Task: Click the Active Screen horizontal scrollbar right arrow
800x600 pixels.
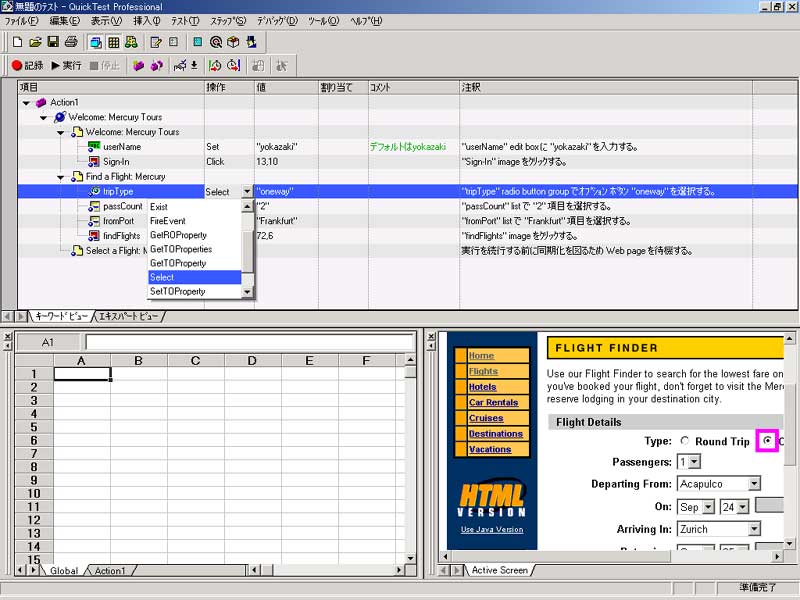Action: pyautogui.click(x=777, y=557)
